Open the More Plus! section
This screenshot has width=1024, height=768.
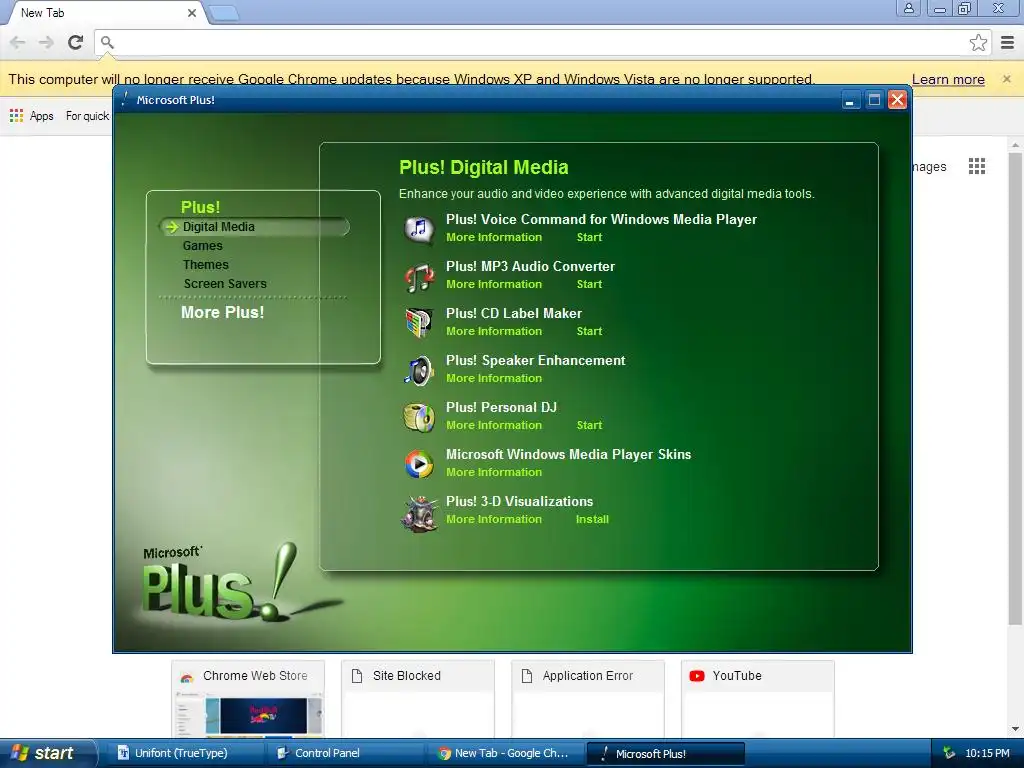tap(223, 312)
